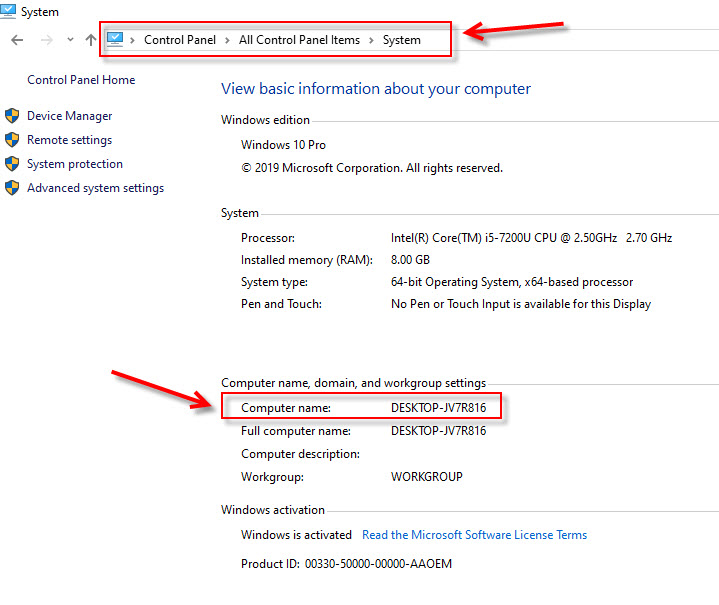This screenshot has height=605, width=719.
Task: Click the Advanced system settings shield icon
Action: [x=12, y=187]
